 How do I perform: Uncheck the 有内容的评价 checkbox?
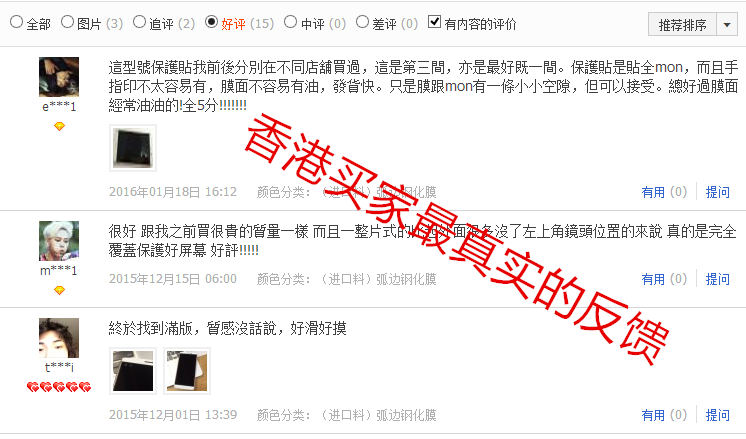(434, 21)
